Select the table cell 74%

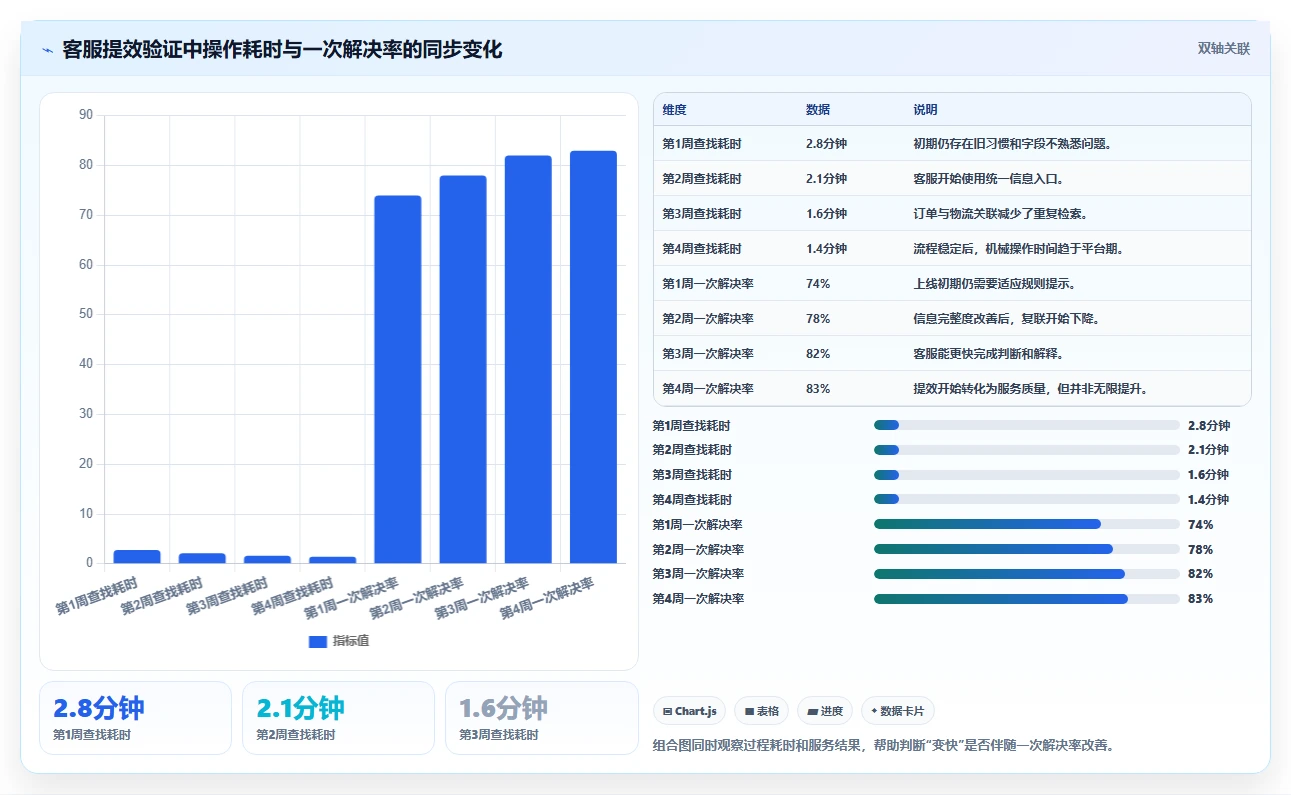click(818, 283)
